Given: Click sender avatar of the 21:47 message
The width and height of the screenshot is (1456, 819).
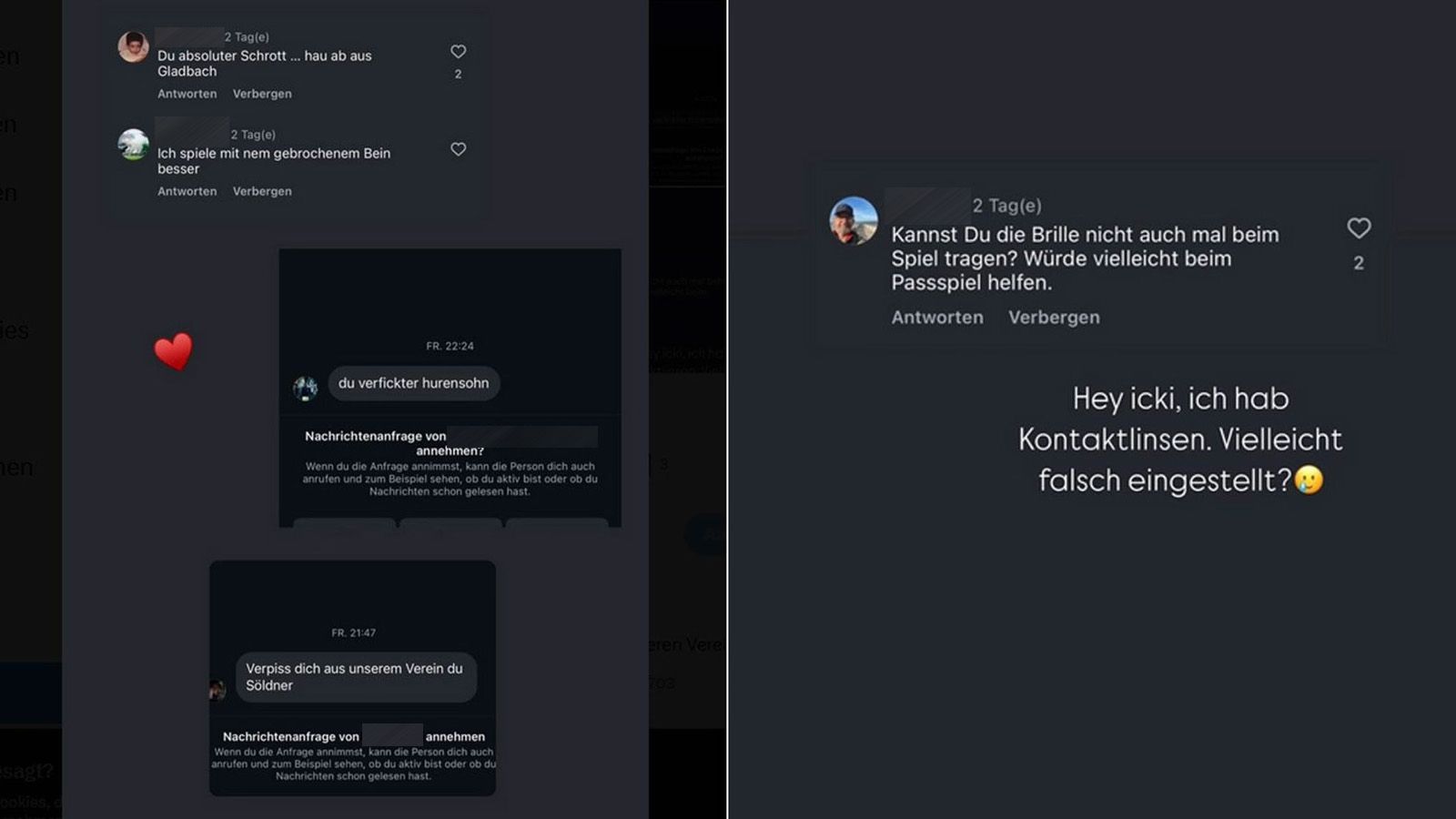Looking at the screenshot, I should point(217,690).
